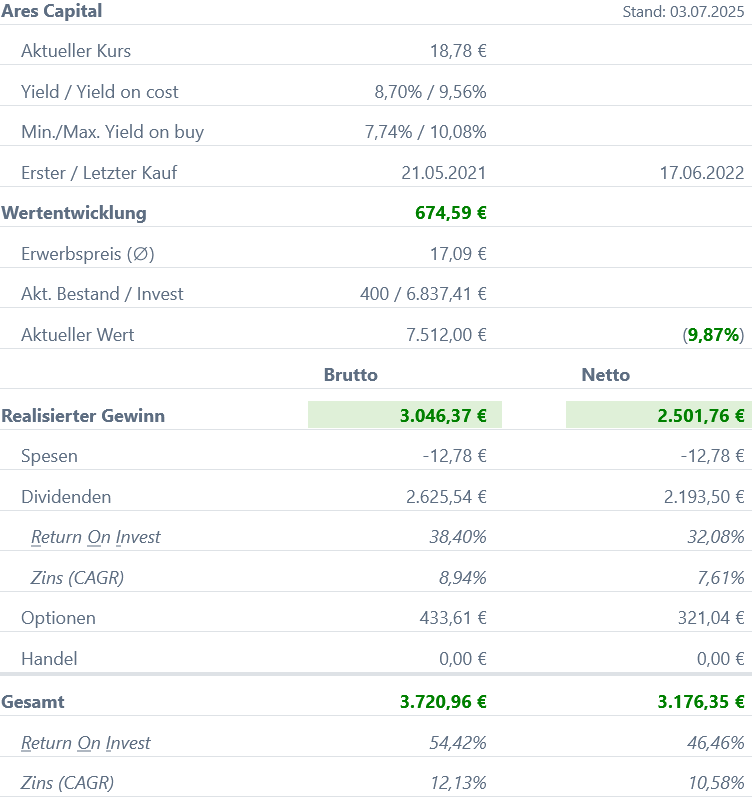Image resolution: width=752 pixels, height=797 pixels.
Task: Select the net total CAGR 10,58%
Action: click(x=716, y=783)
